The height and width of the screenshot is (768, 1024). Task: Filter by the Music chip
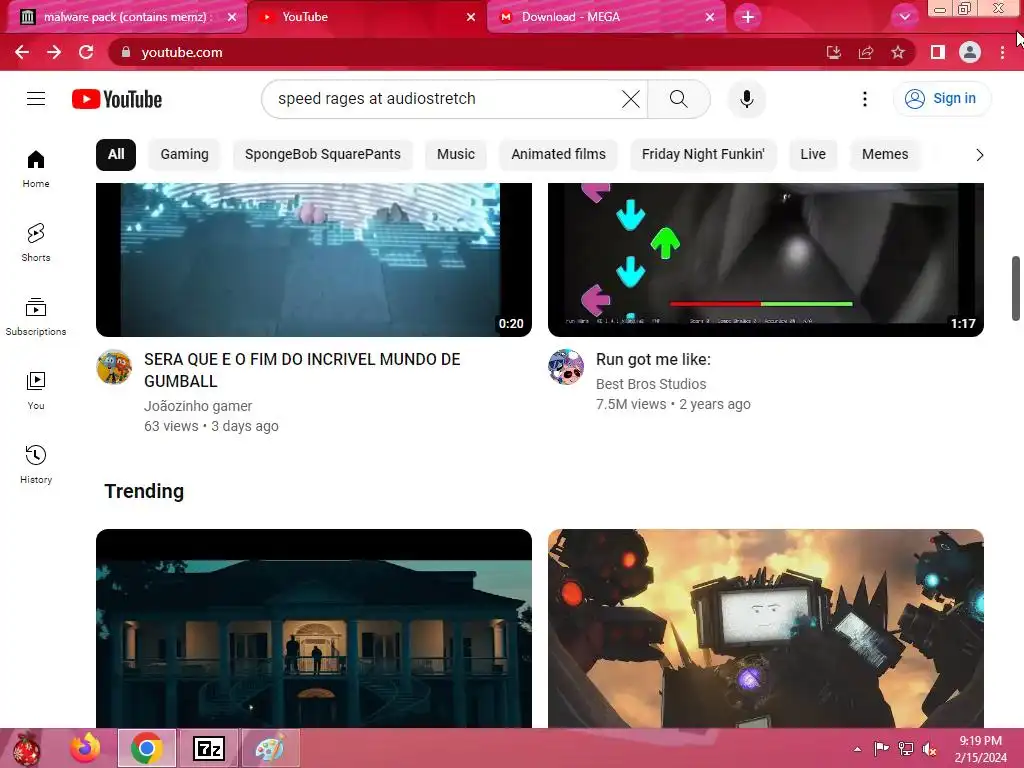(x=456, y=155)
